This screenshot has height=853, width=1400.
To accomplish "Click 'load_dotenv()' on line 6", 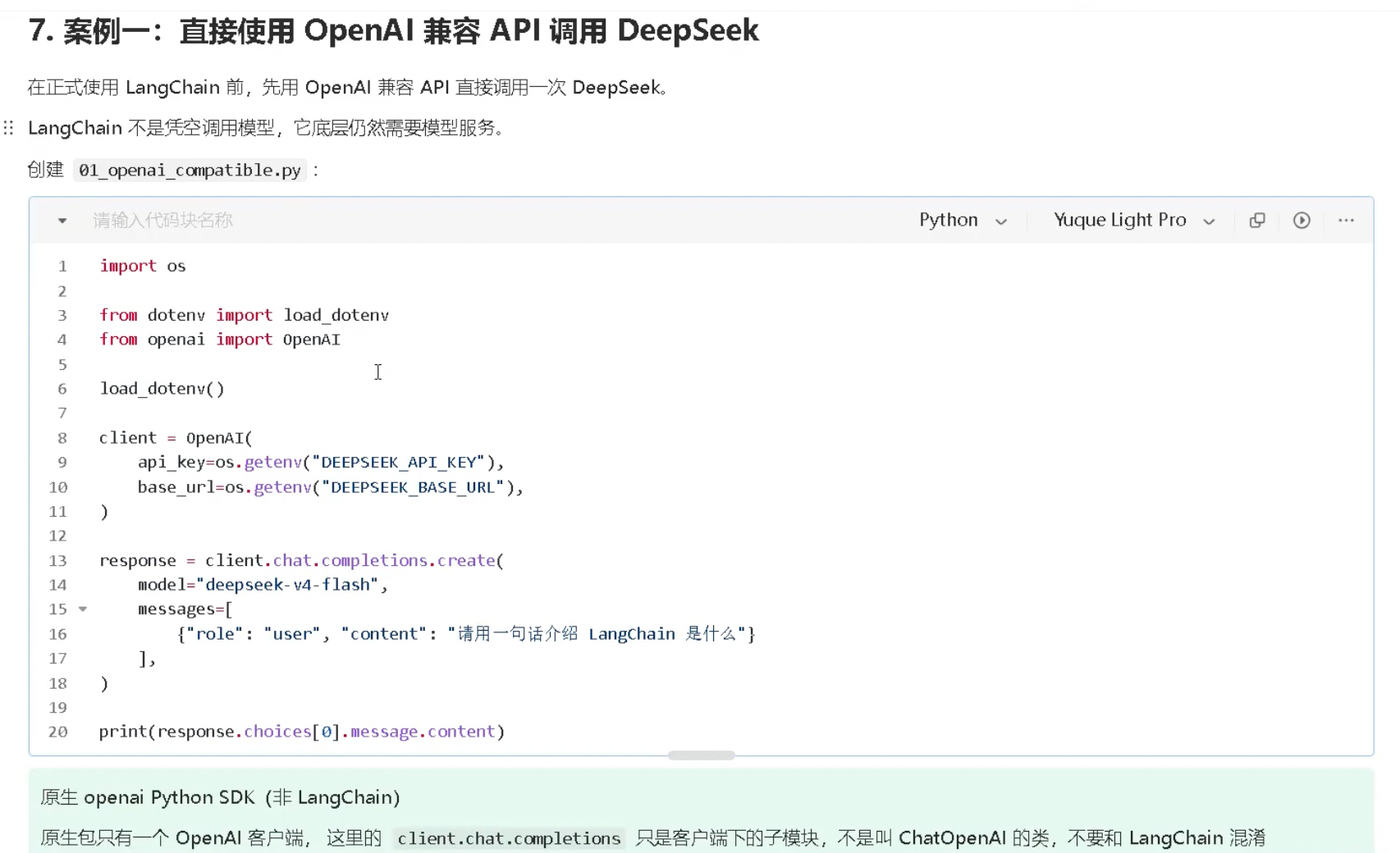I will click(x=162, y=389).
